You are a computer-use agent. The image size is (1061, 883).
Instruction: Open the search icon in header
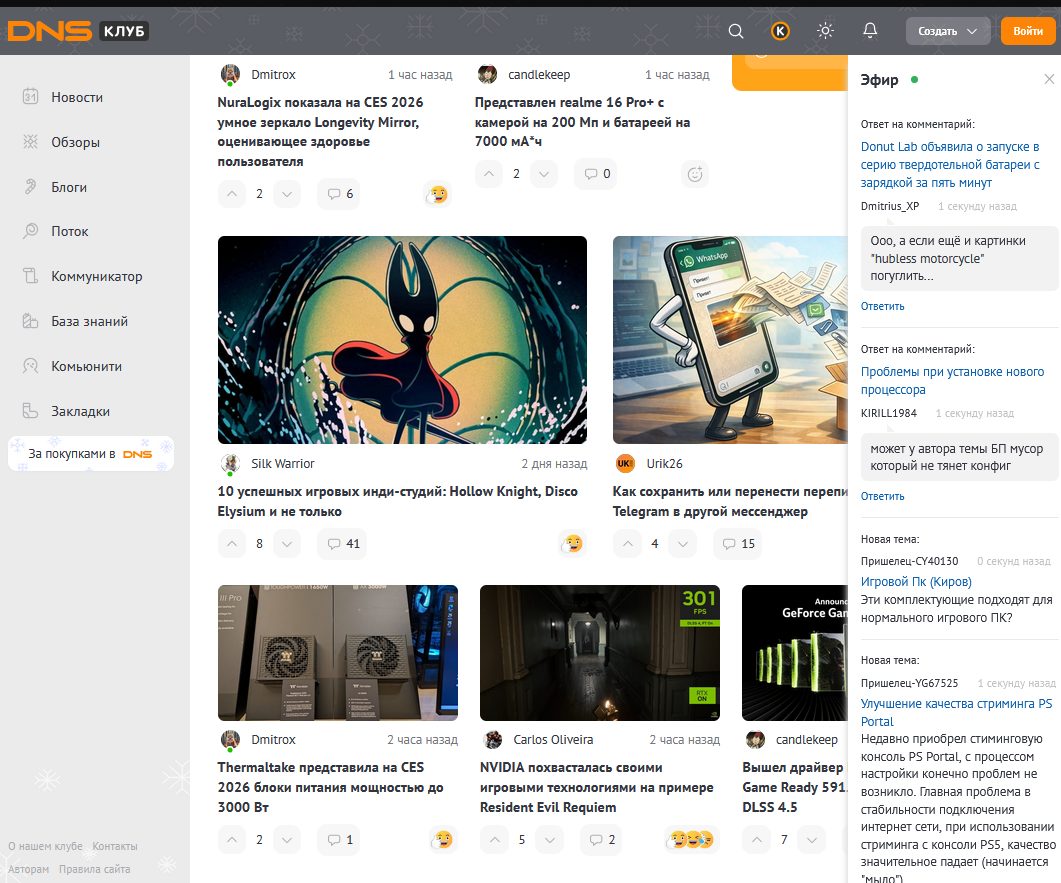(736, 31)
